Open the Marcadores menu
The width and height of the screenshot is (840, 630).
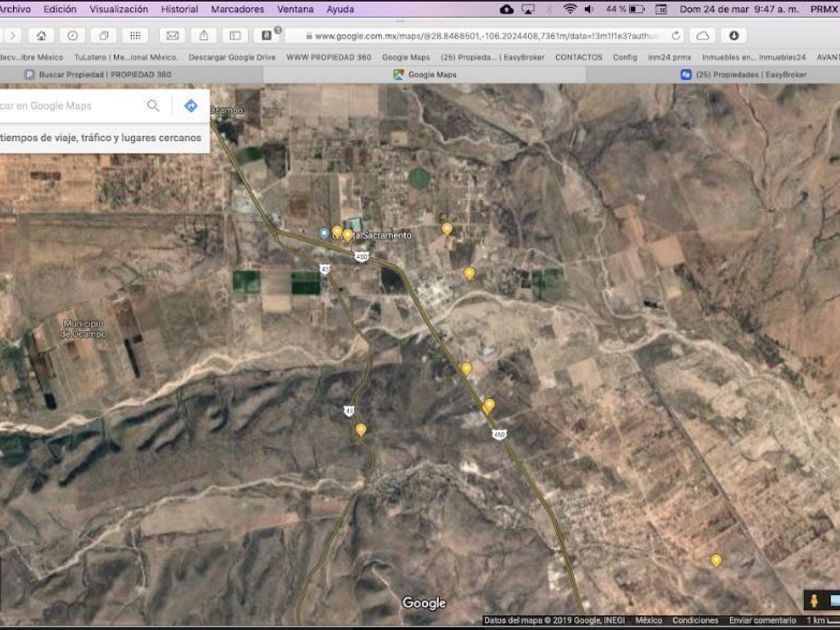(237, 9)
